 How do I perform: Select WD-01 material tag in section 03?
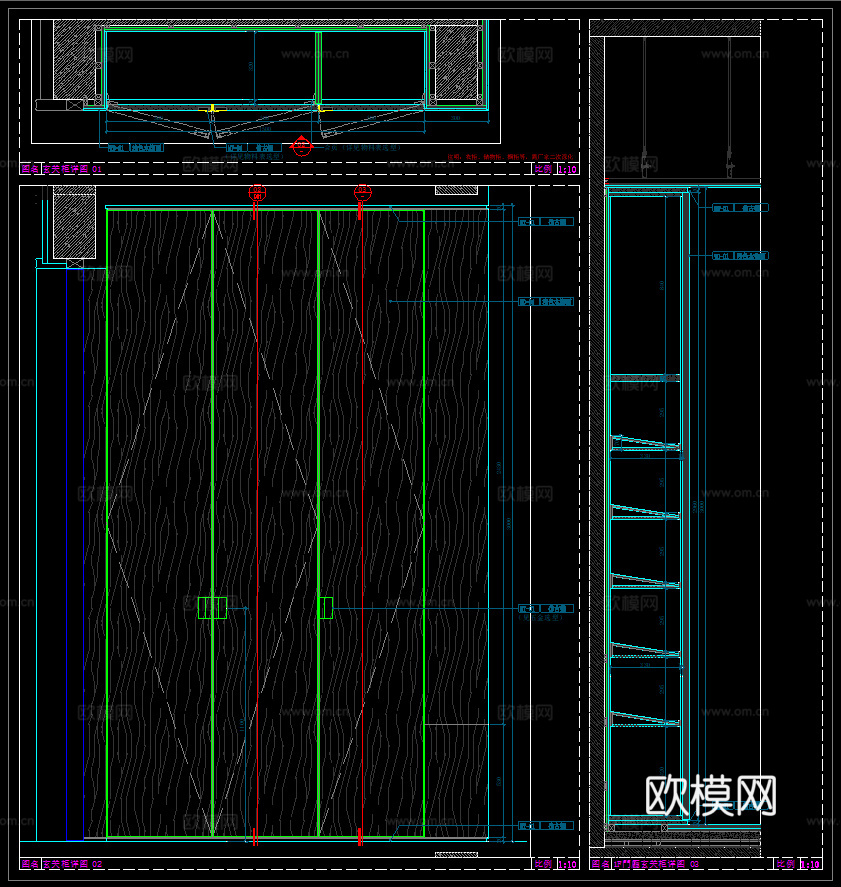pyautogui.click(x=740, y=256)
